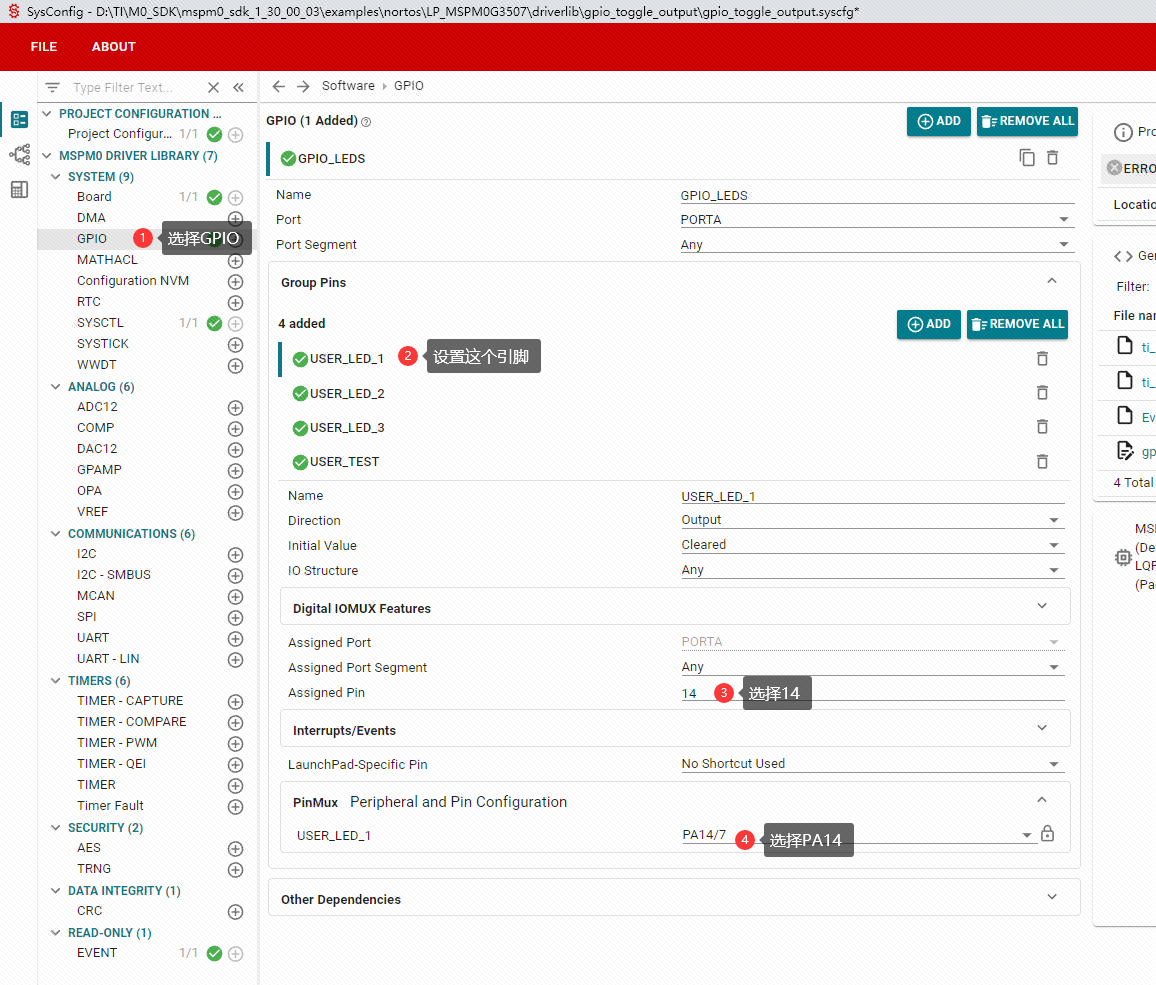Image resolution: width=1156 pixels, height=985 pixels.
Task: Add an SPI module with plus icon
Action: 235,617
